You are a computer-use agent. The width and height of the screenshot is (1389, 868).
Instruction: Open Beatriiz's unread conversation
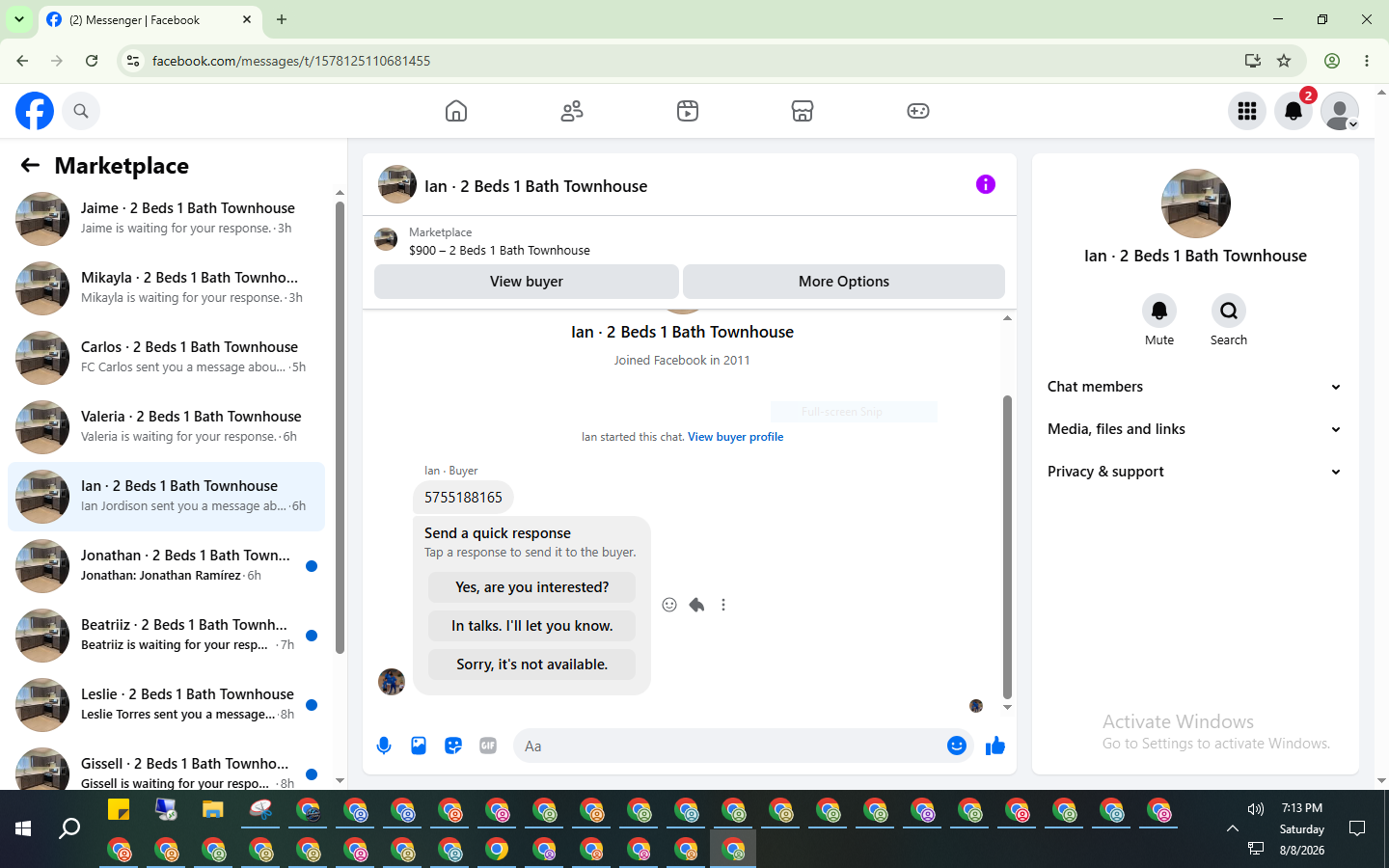coord(166,636)
